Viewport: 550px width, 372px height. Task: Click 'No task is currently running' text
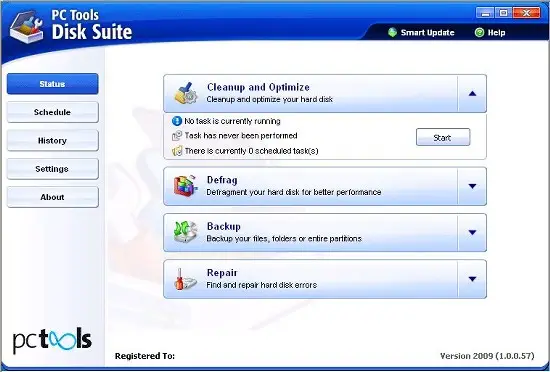coord(233,121)
